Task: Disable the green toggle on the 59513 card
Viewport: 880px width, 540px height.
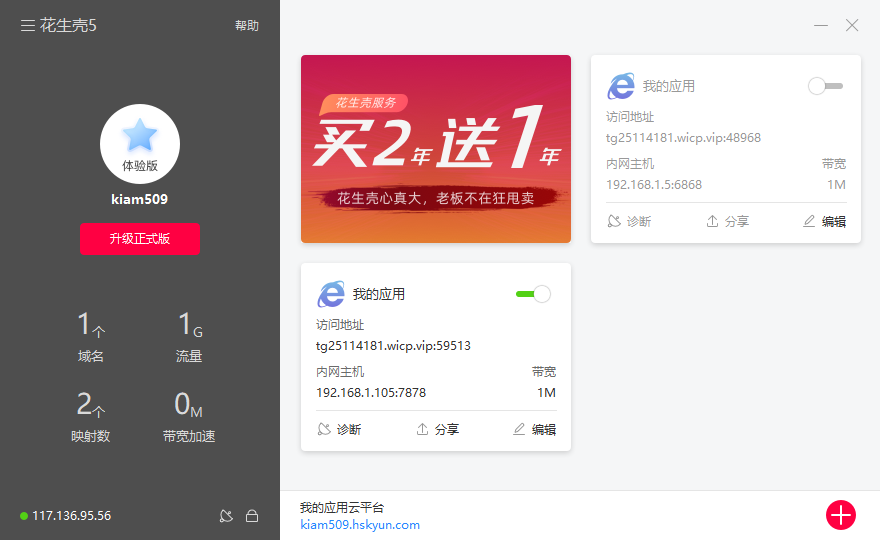Action: 533,294
